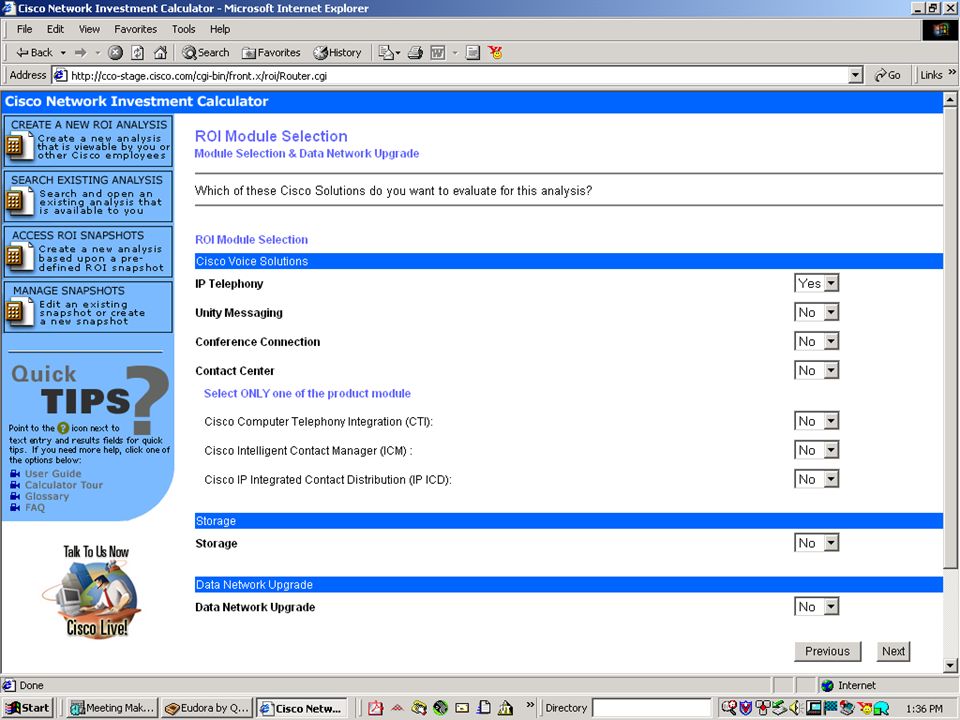Click the Access ROI Snapshots heading
960x720 pixels.
78,235
